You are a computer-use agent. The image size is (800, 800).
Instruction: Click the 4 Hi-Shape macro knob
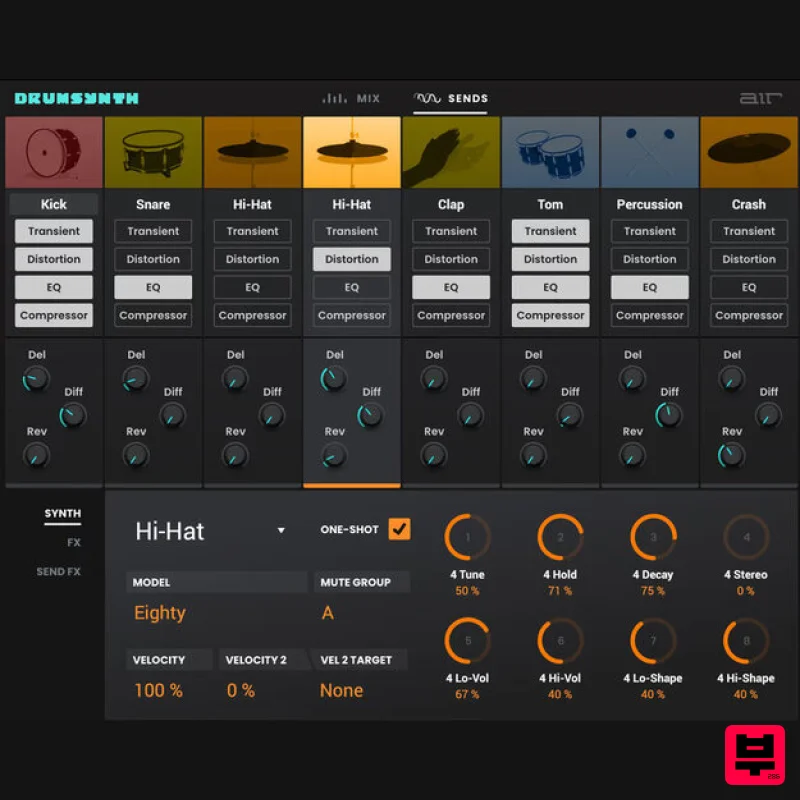pos(746,641)
